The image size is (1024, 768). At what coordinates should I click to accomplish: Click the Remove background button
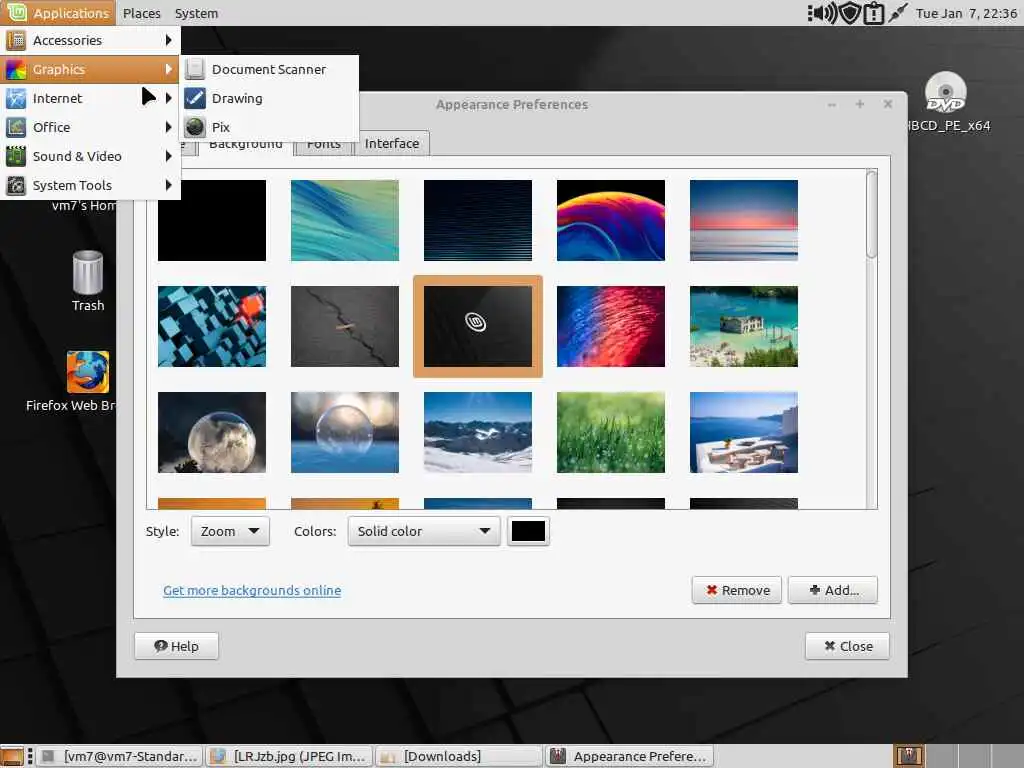tap(737, 590)
